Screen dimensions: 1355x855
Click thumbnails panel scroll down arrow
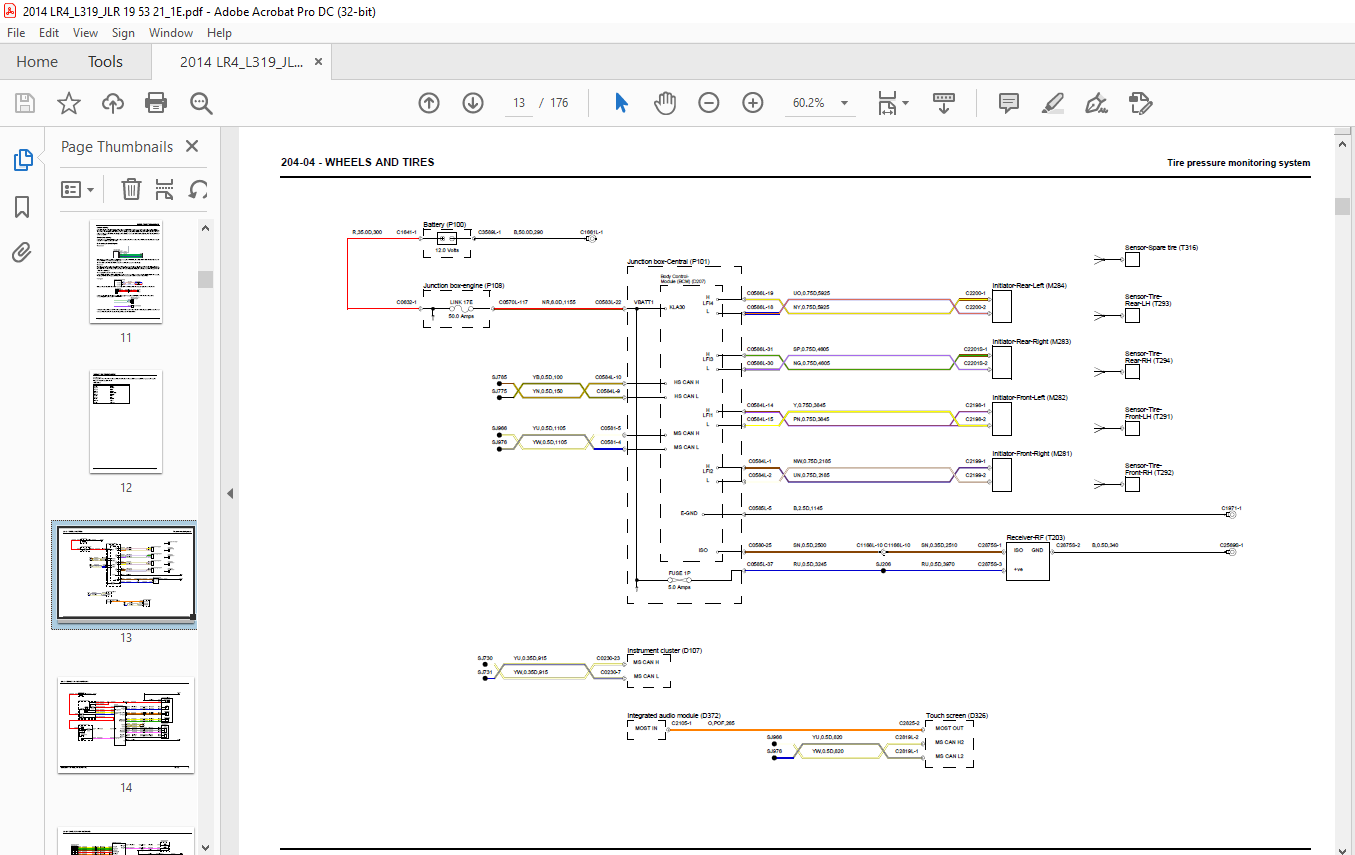pos(205,847)
